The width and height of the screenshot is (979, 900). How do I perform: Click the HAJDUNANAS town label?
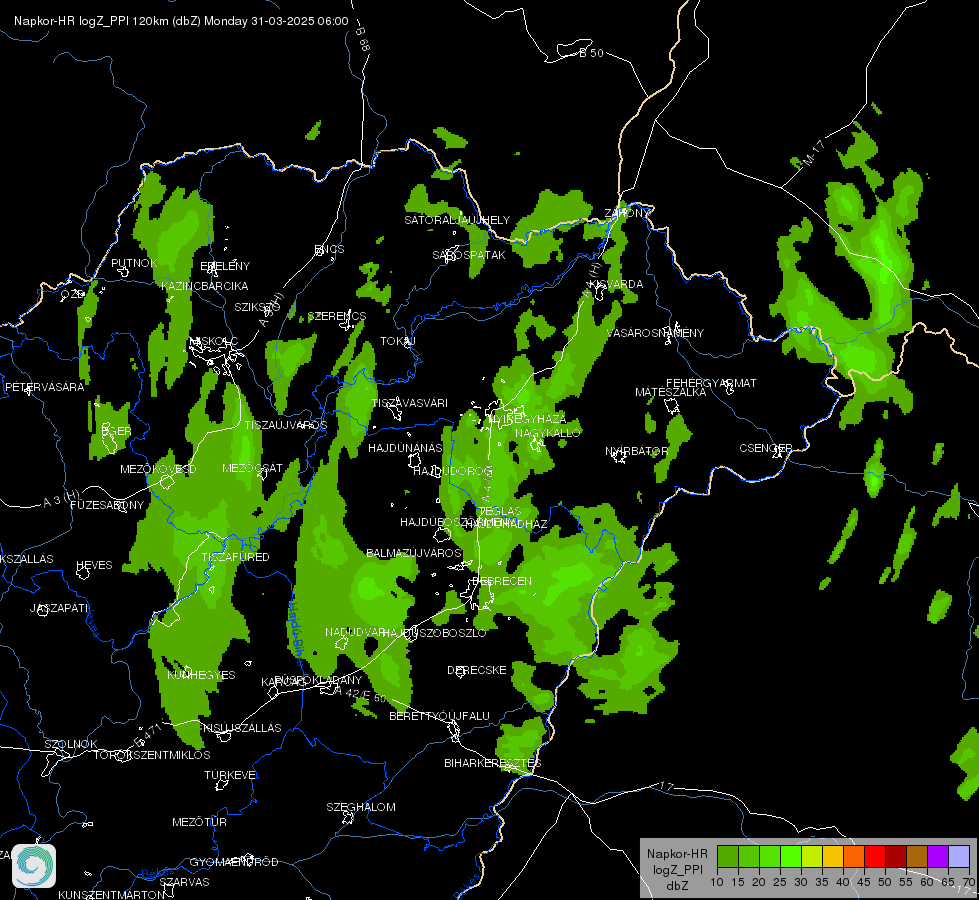(405, 448)
